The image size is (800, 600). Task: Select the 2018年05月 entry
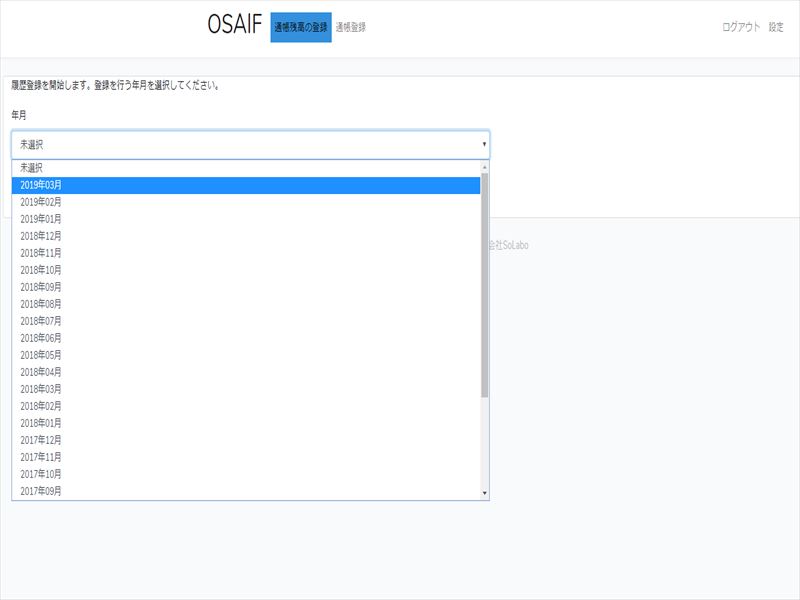(246, 355)
